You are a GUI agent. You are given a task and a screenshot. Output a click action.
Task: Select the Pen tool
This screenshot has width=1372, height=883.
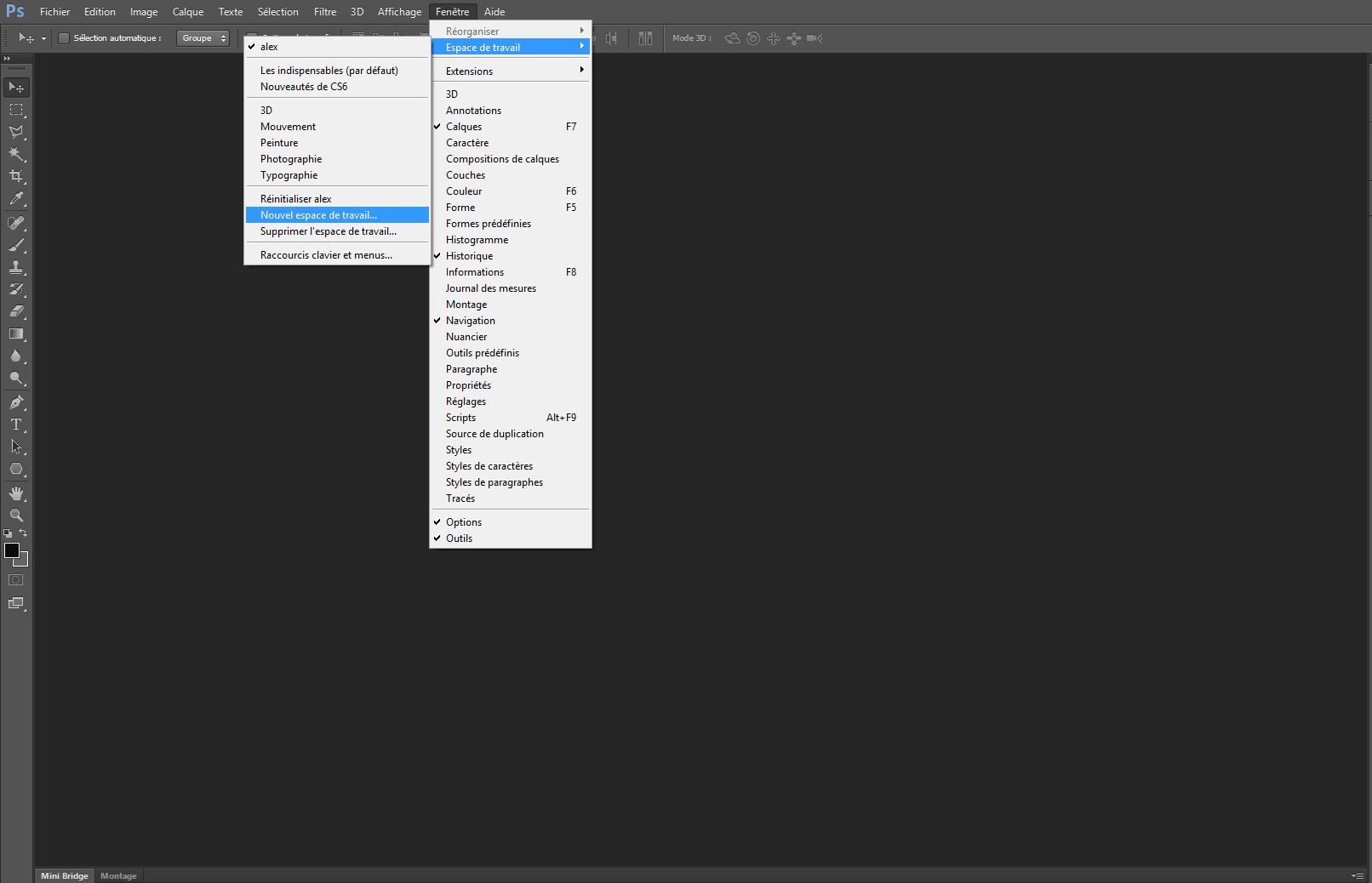click(16, 402)
